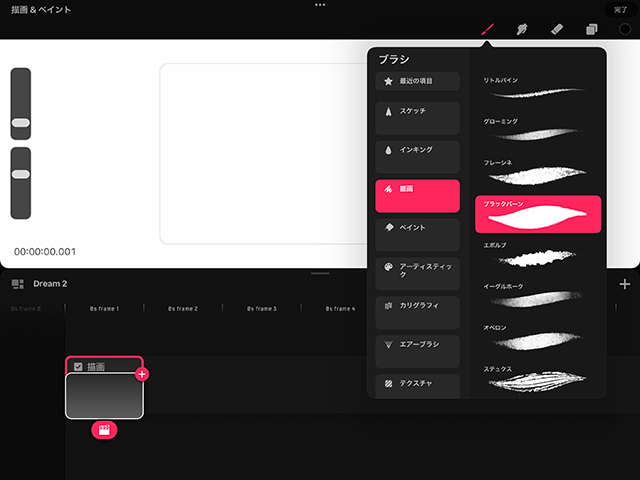Select the brush tool in the top toolbar

click(487, 30)
